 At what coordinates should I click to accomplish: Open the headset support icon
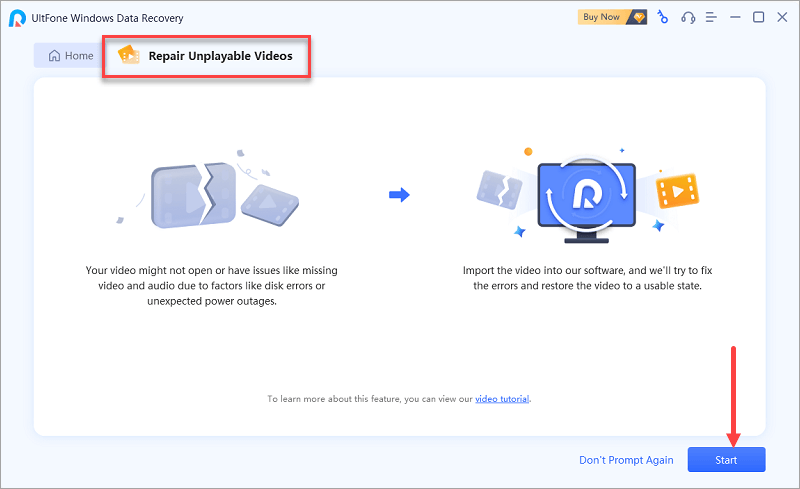tap(688, 17)
